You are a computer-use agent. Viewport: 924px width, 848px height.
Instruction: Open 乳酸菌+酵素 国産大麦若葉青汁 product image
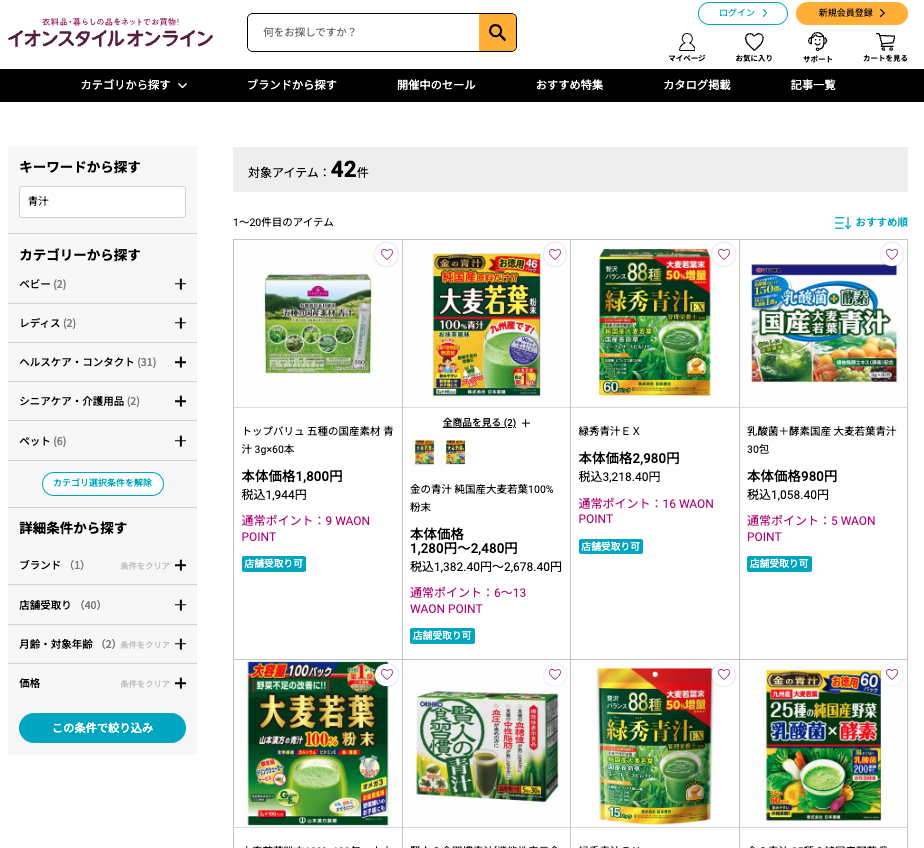(824, 324)
